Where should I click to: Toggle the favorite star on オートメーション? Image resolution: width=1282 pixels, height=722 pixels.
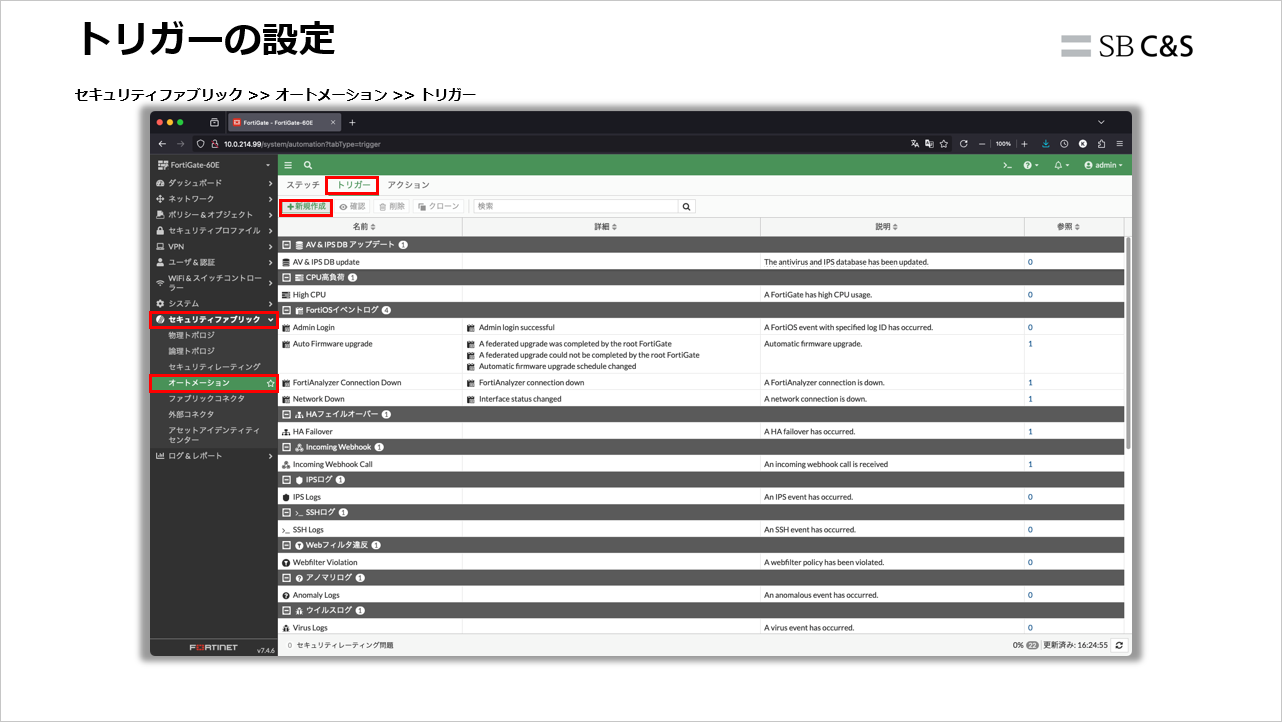[x=270, y=383]
